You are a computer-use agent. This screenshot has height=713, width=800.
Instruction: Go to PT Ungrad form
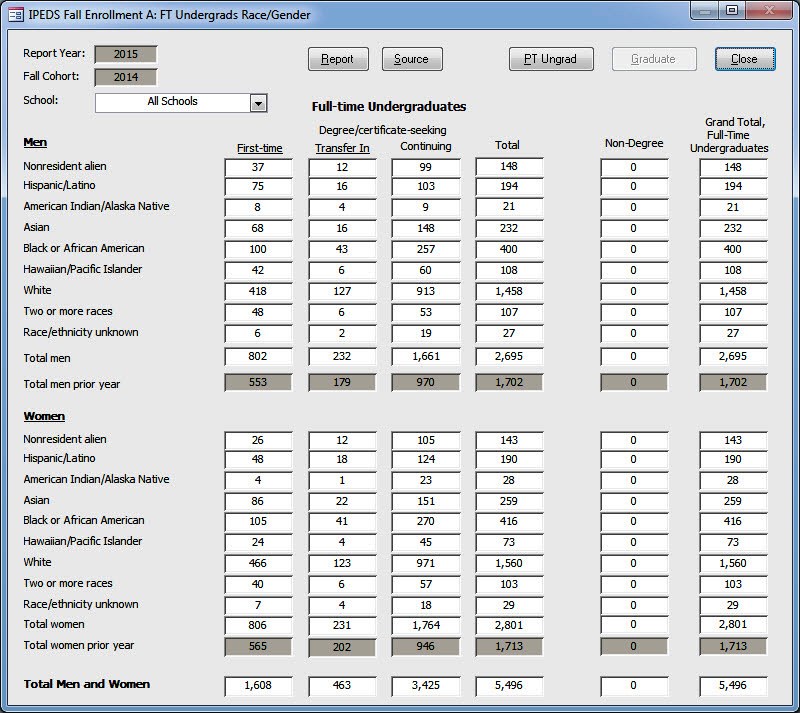(551, 59)
